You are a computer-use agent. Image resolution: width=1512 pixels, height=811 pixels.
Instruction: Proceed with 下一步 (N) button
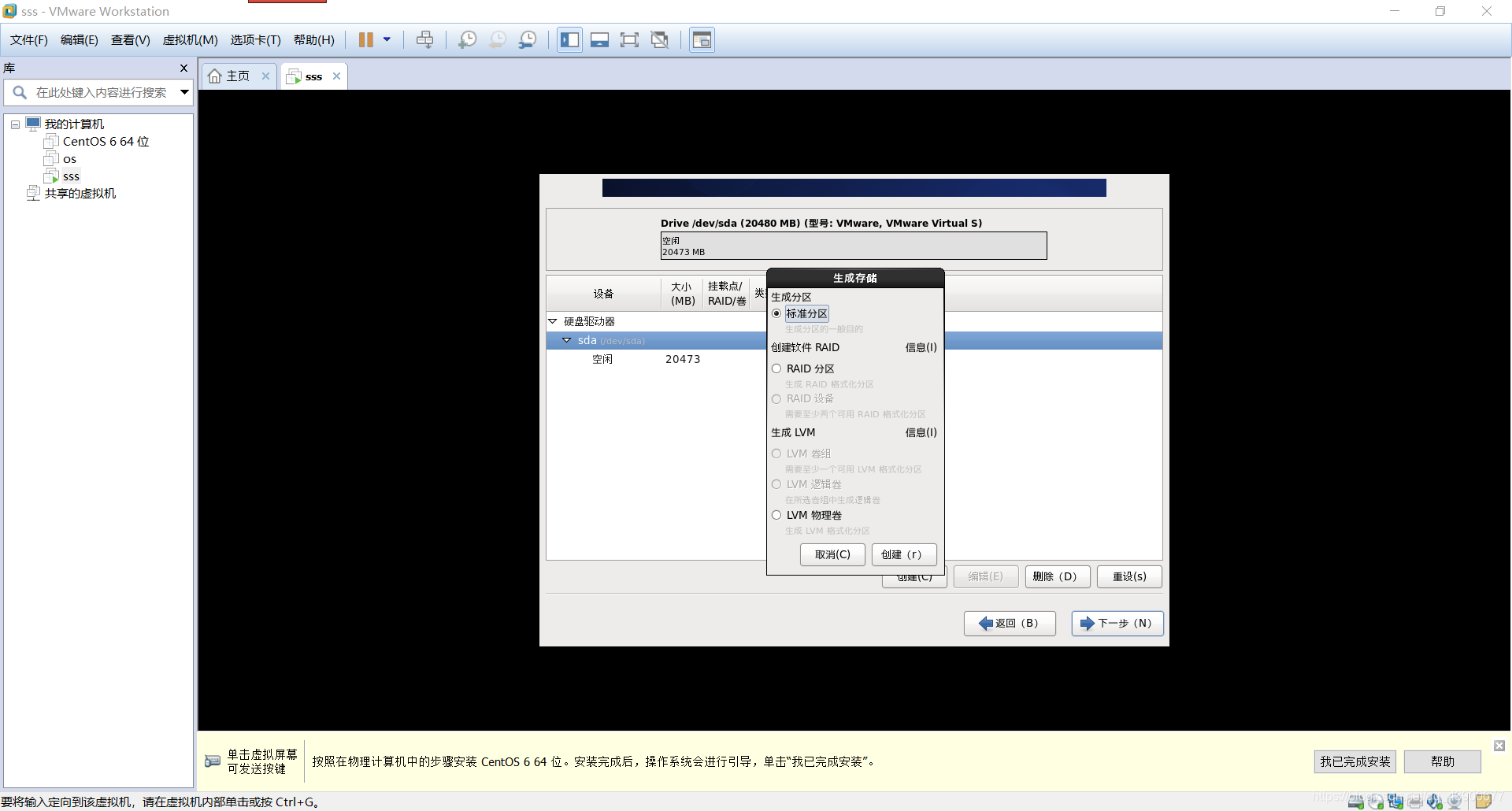(1117, 623)
